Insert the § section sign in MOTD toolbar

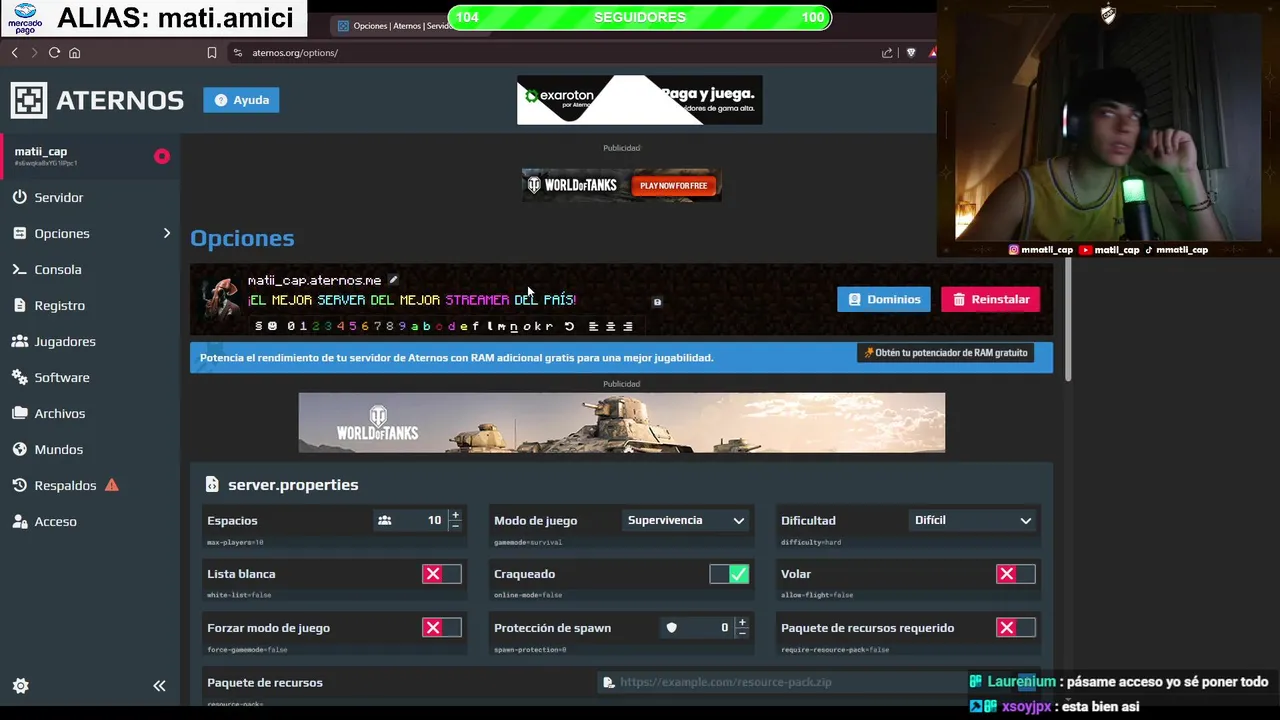pyautogui.click(x=259, y=326)
